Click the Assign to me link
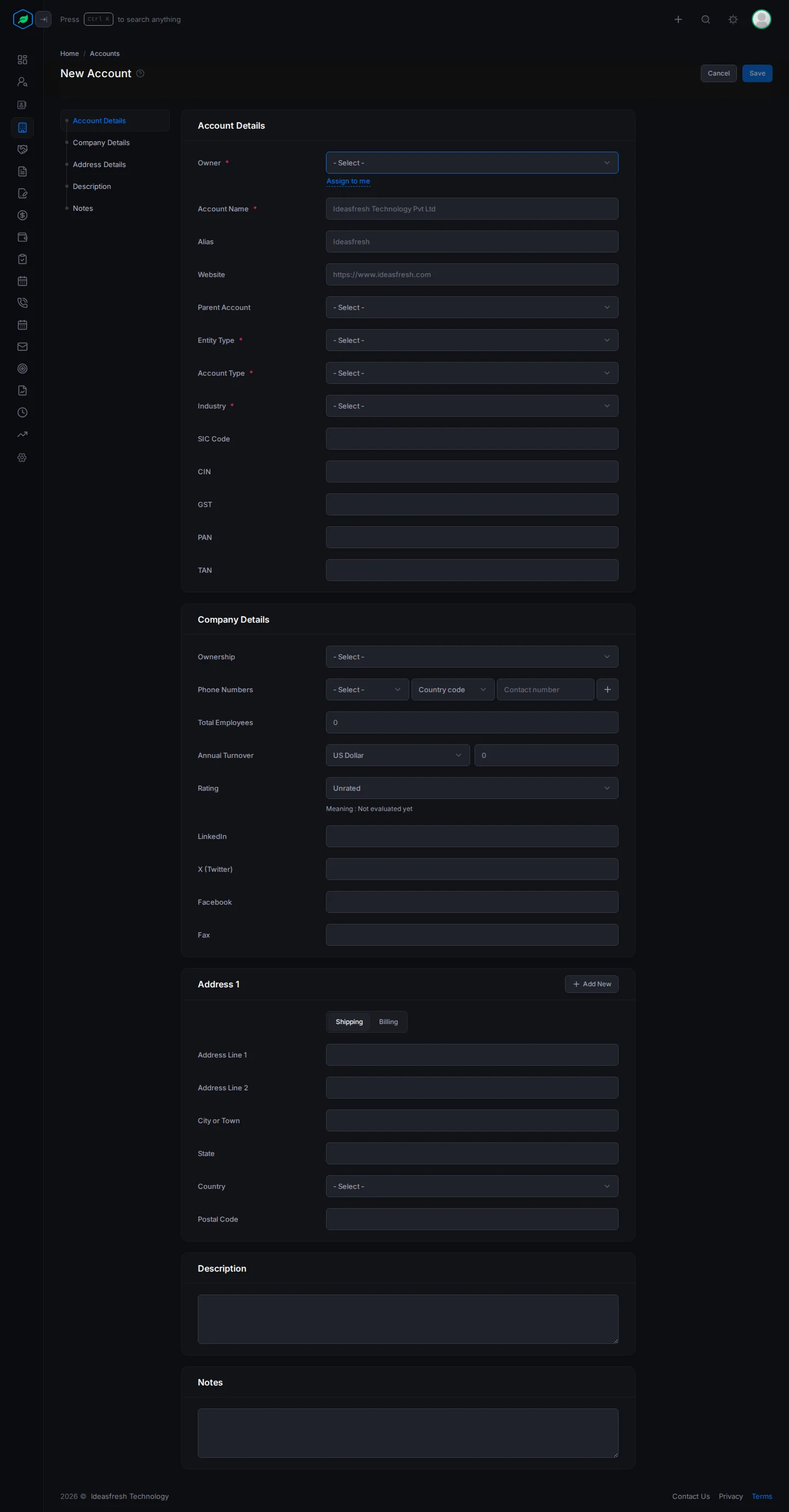Image resolution: width=789 pixels, height=1512 pixels. [x=348, y=181]
